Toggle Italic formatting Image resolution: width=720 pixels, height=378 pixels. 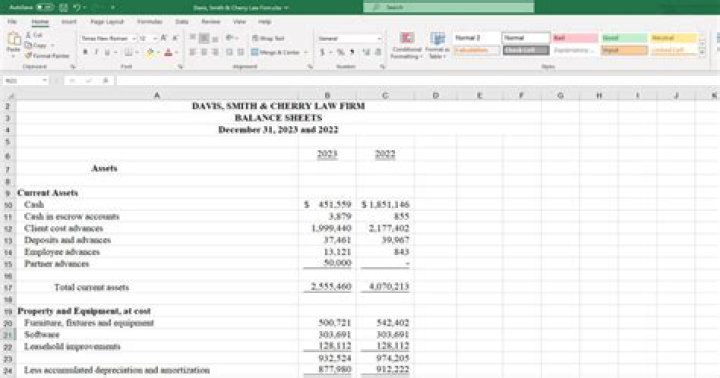pyautogui.click(x=96, y=53)
